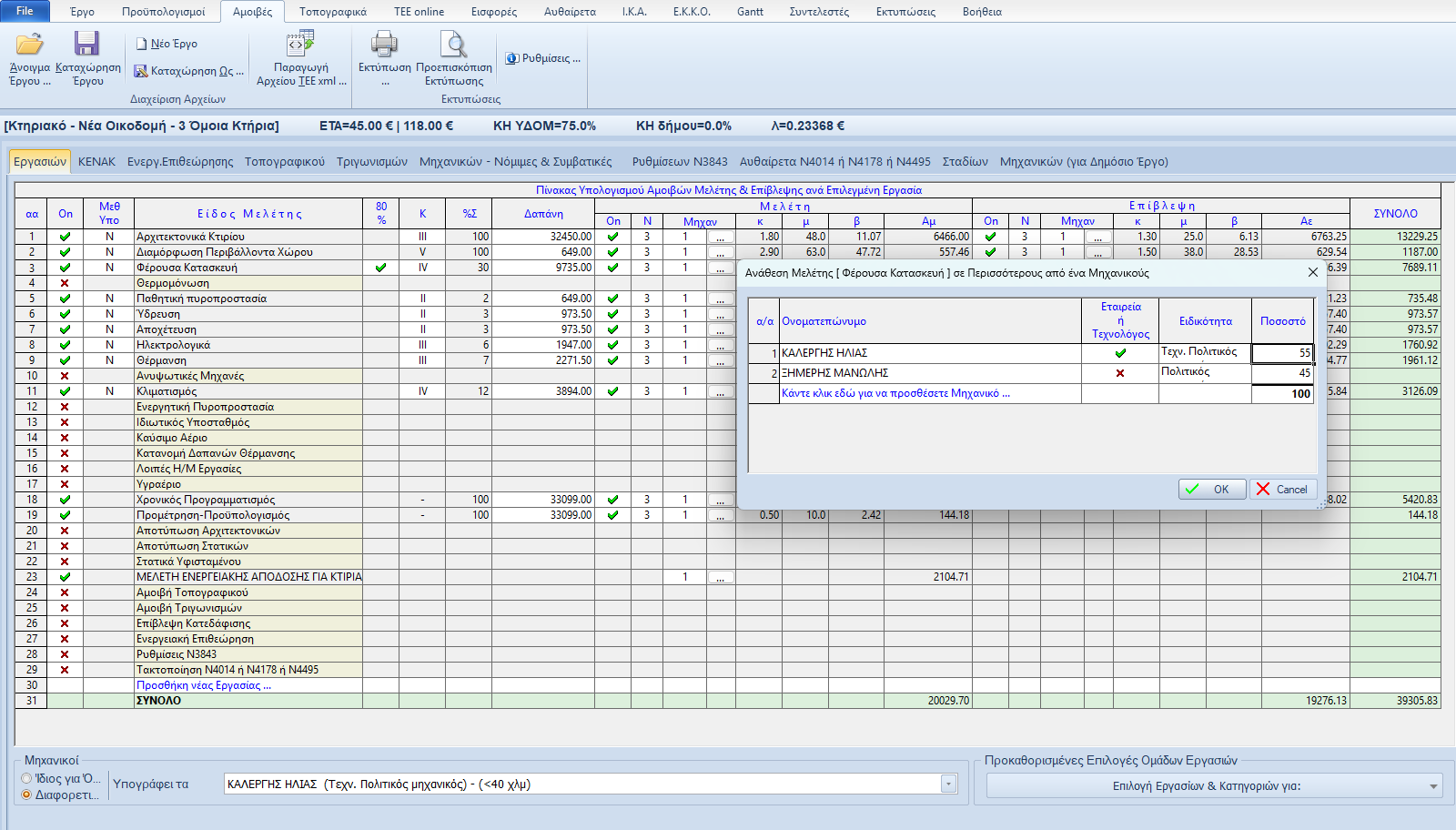The height and width of the screenshot is (830, 1456).
Task: Expand the 'Επιλογή Εργασιών & Κατηγοριών' dropdown
Action: [1433, 786]
